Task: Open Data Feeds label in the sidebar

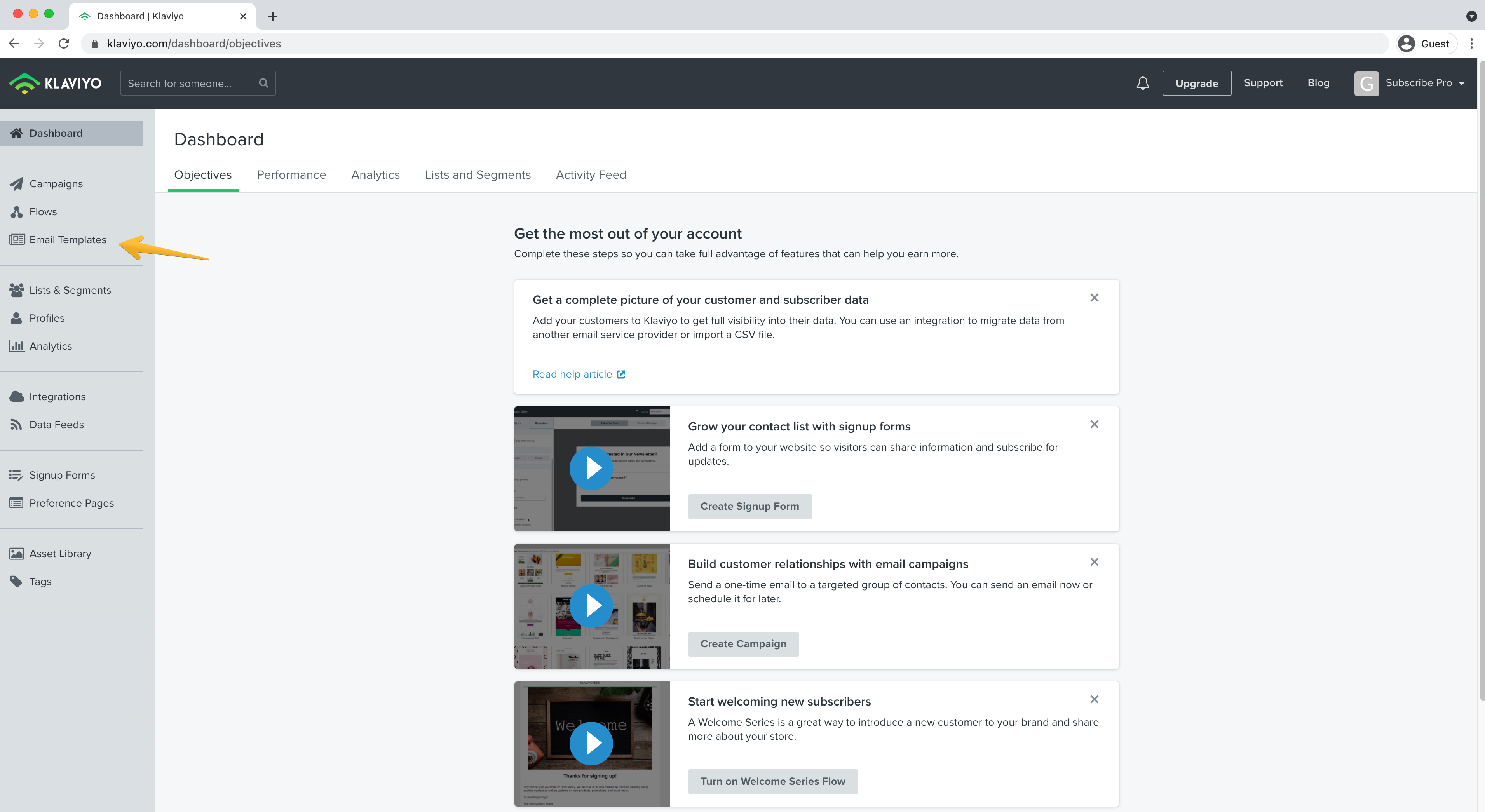Action: click(x=56, y=424)
